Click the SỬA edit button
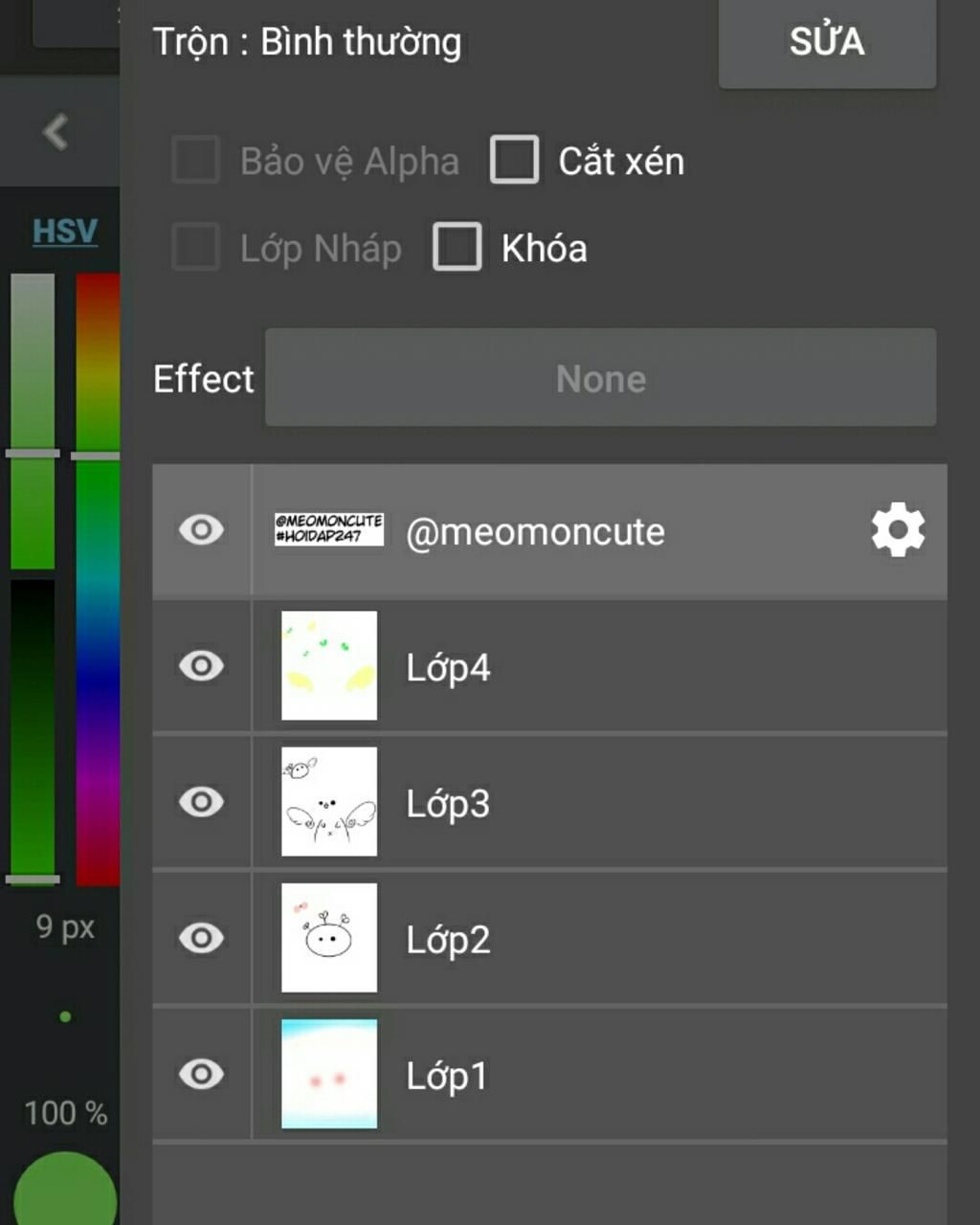Viewport: 980px width, 1225px height. click(x=827, y=42)
